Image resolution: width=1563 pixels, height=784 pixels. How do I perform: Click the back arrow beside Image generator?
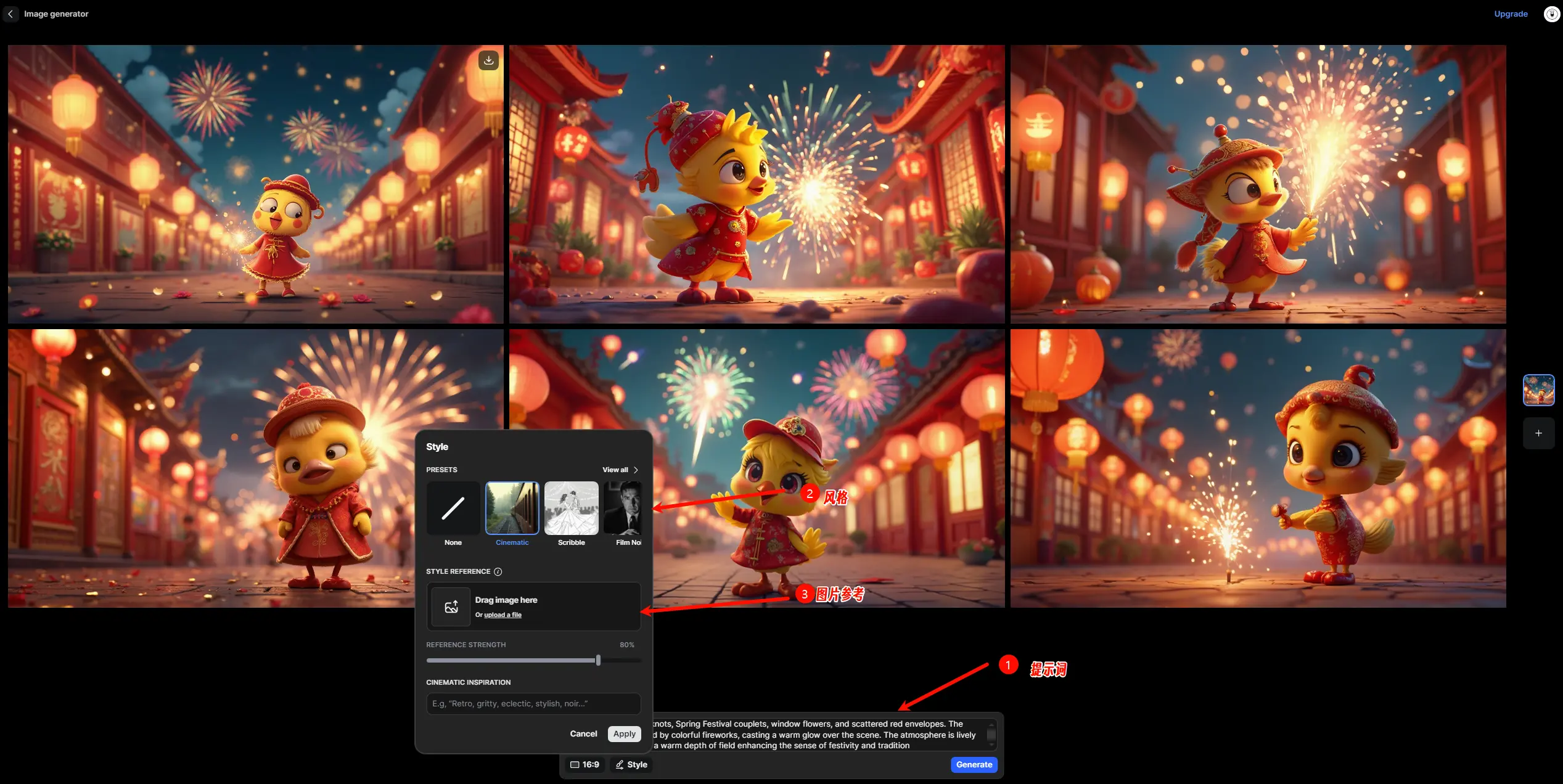pos(10,14)
